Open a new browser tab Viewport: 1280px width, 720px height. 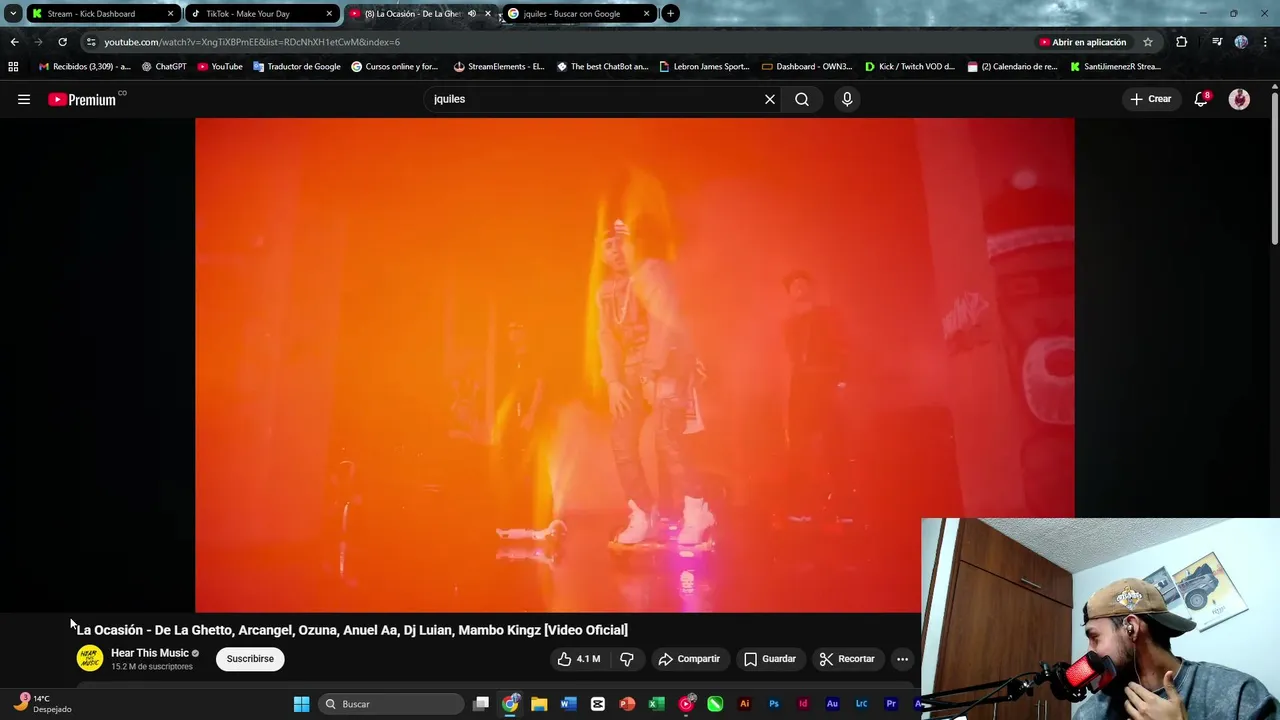tap(670, 14)
